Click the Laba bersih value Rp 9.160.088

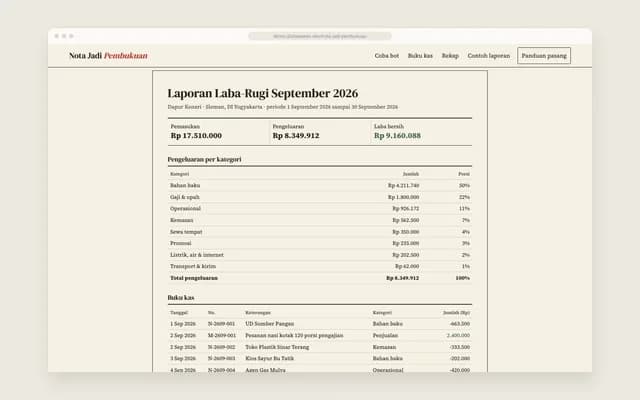click(x=397, y=136)
